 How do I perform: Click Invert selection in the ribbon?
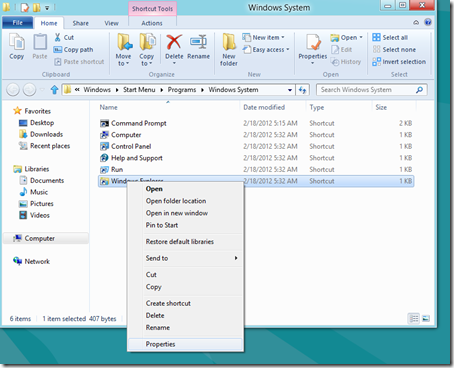[399, 62]
